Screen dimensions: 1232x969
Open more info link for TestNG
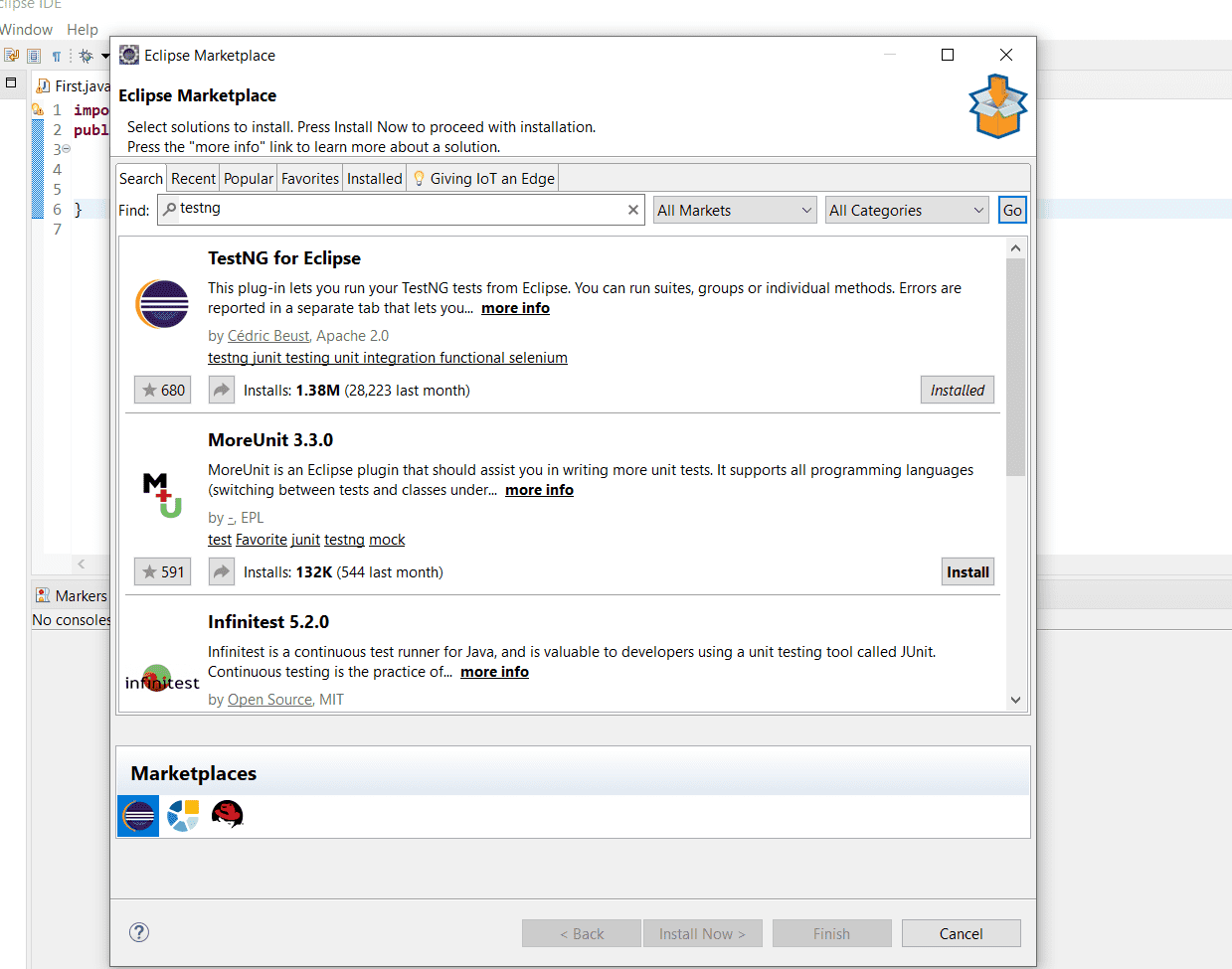[x=515, y=308]
